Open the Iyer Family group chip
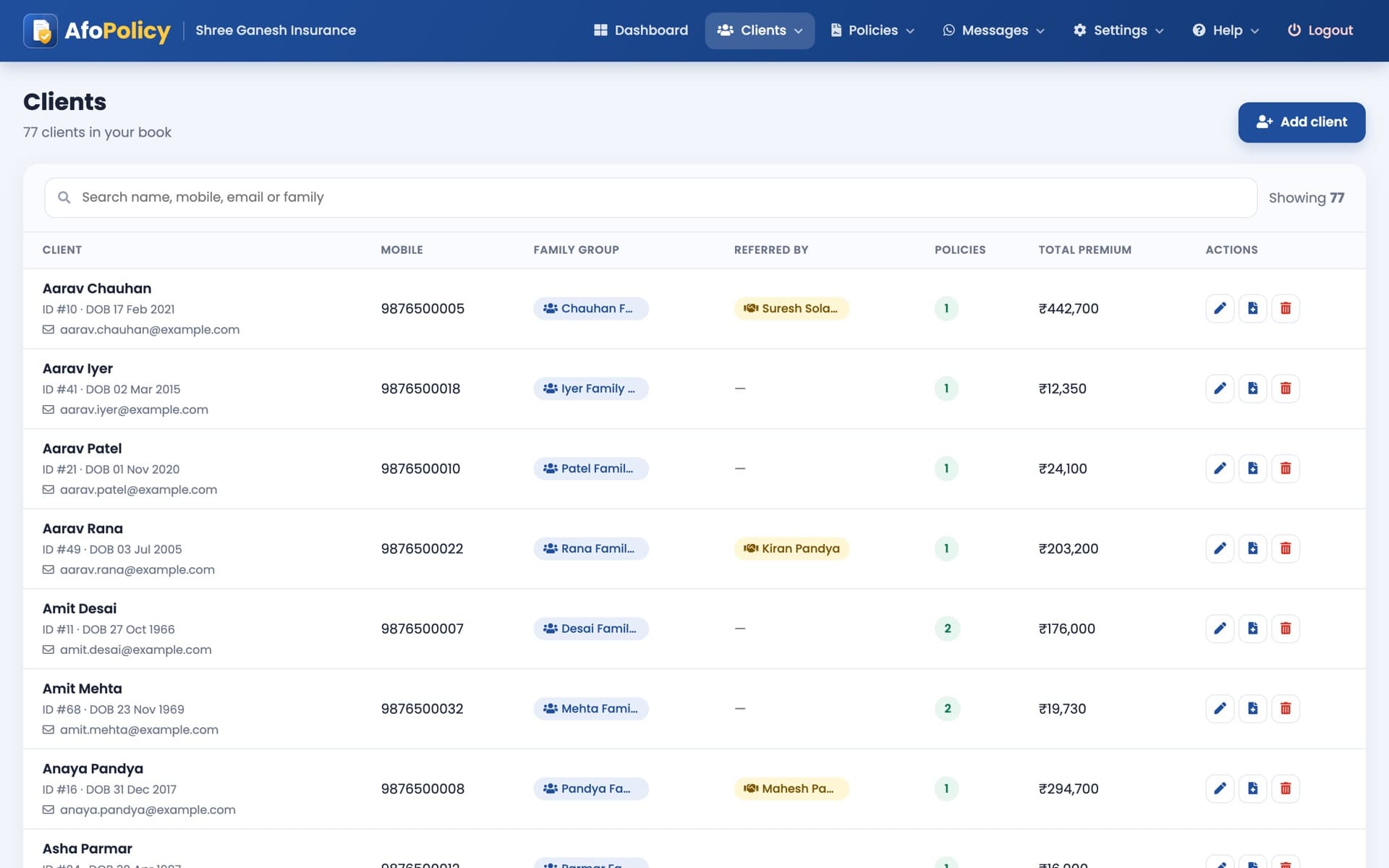 (x=591, y=388)
